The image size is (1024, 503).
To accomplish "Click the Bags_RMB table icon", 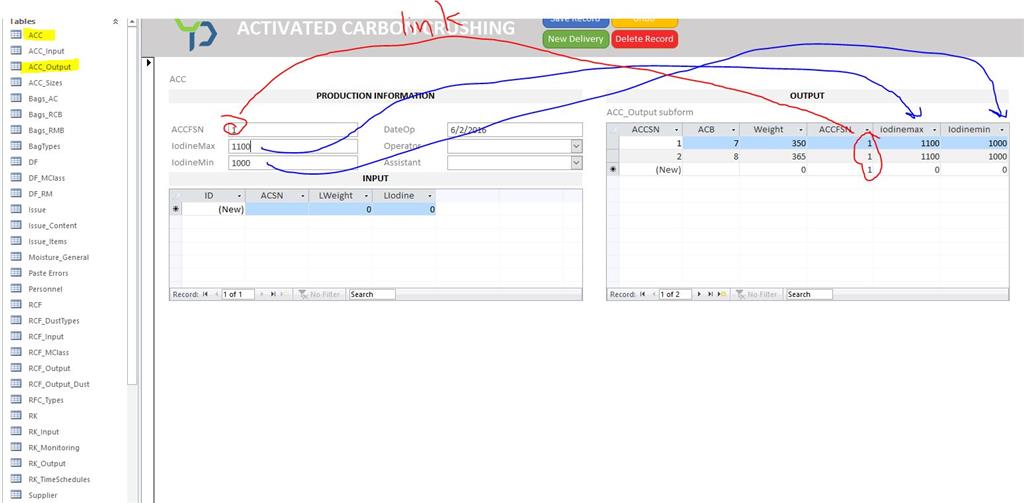I will [16, 130].
